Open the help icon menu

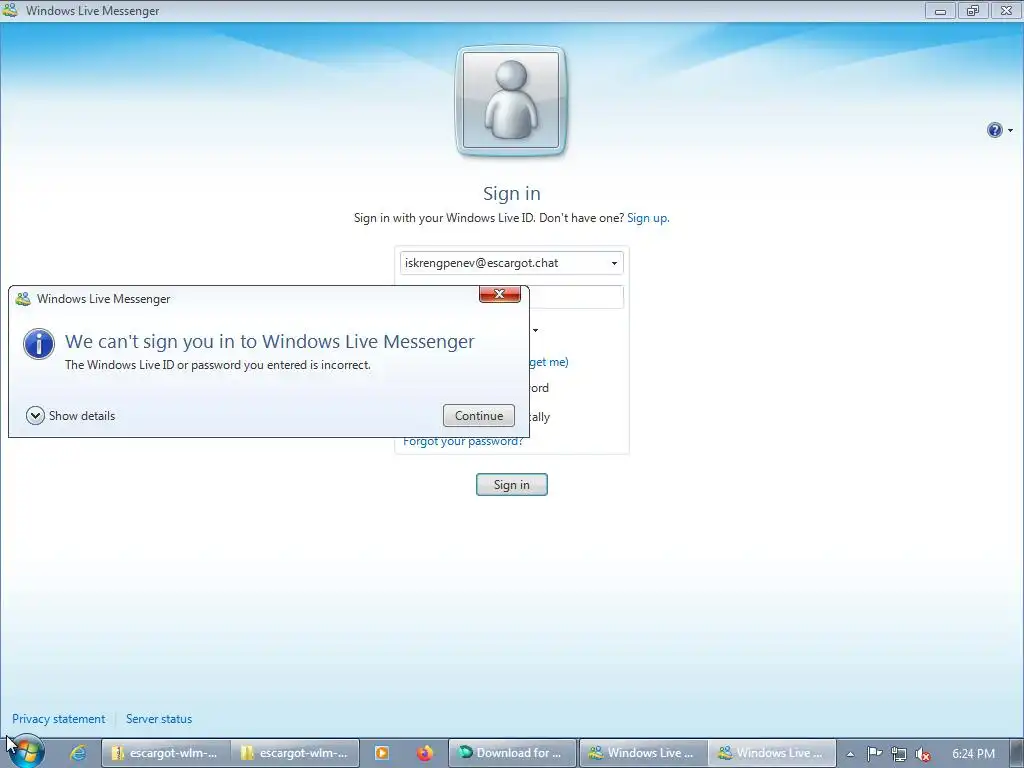(994, 130)
